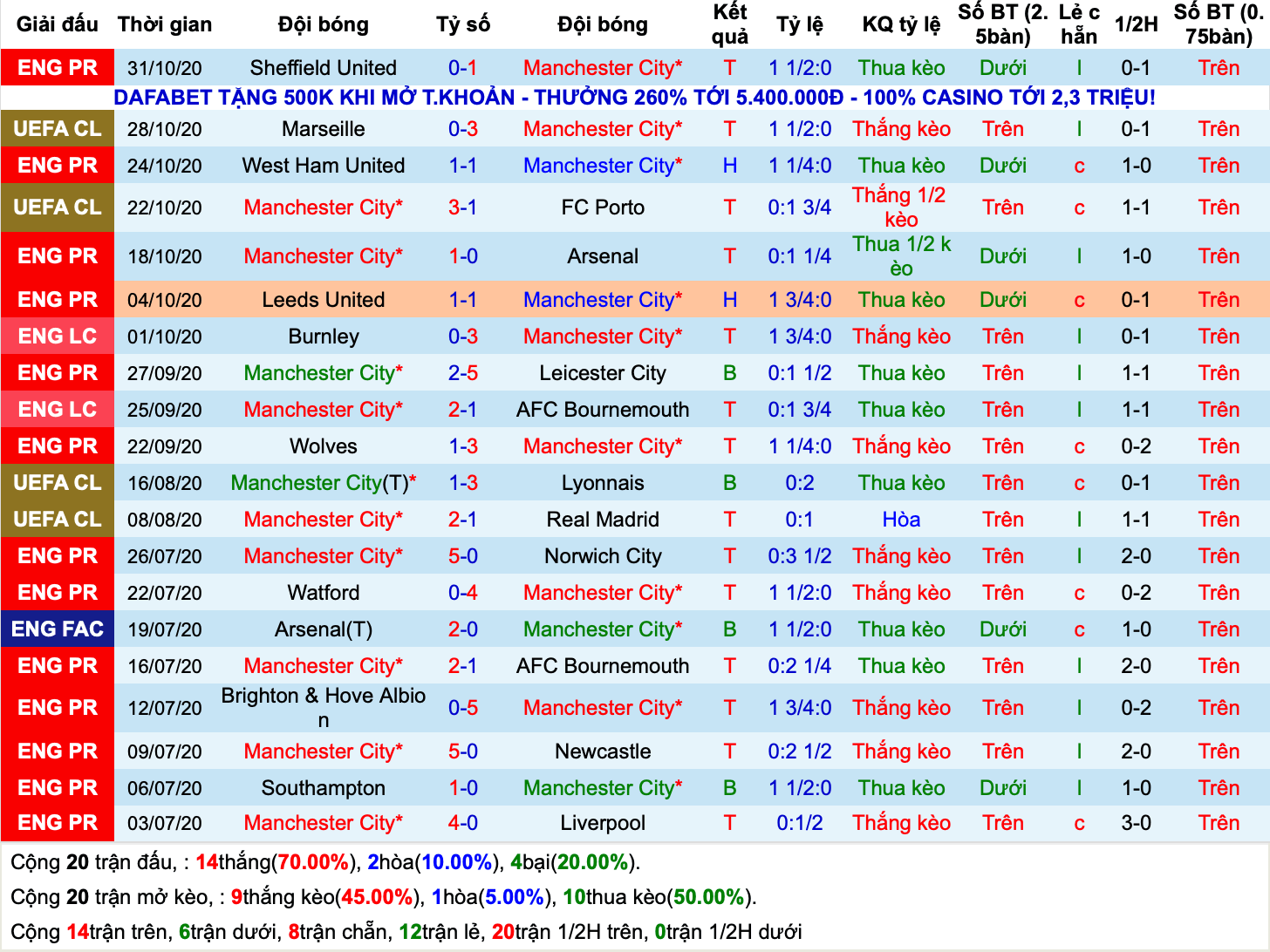Viewport: 1270px width, 952px height.
Task: Click score 0-5 for Brighton match
Action: click(463, 708)
